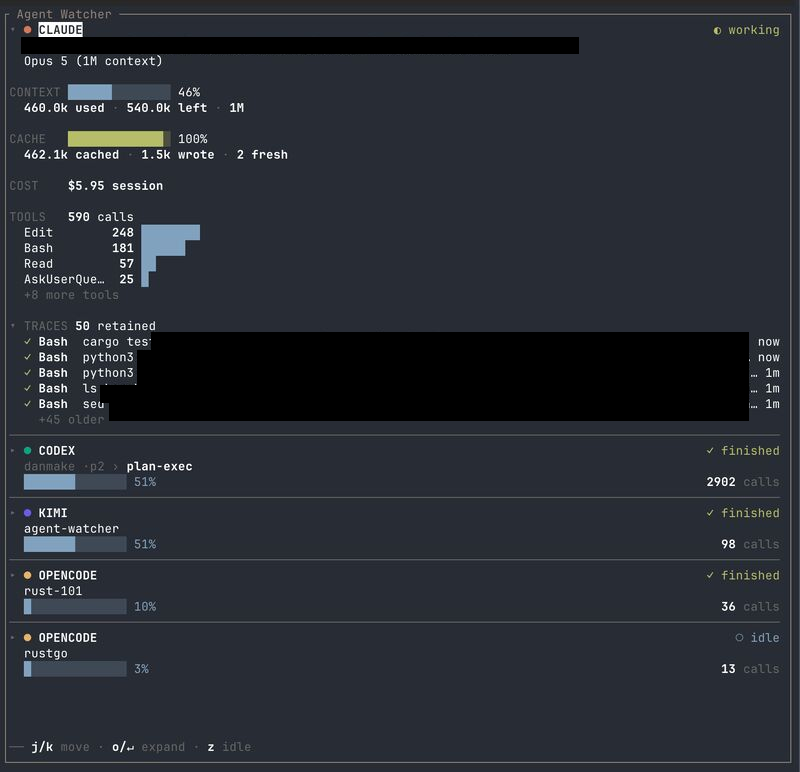The image size is (800, 772).
Task: Click the '$5.95 session' cost value
Action: pyautogui.click(x=115, y=186)
